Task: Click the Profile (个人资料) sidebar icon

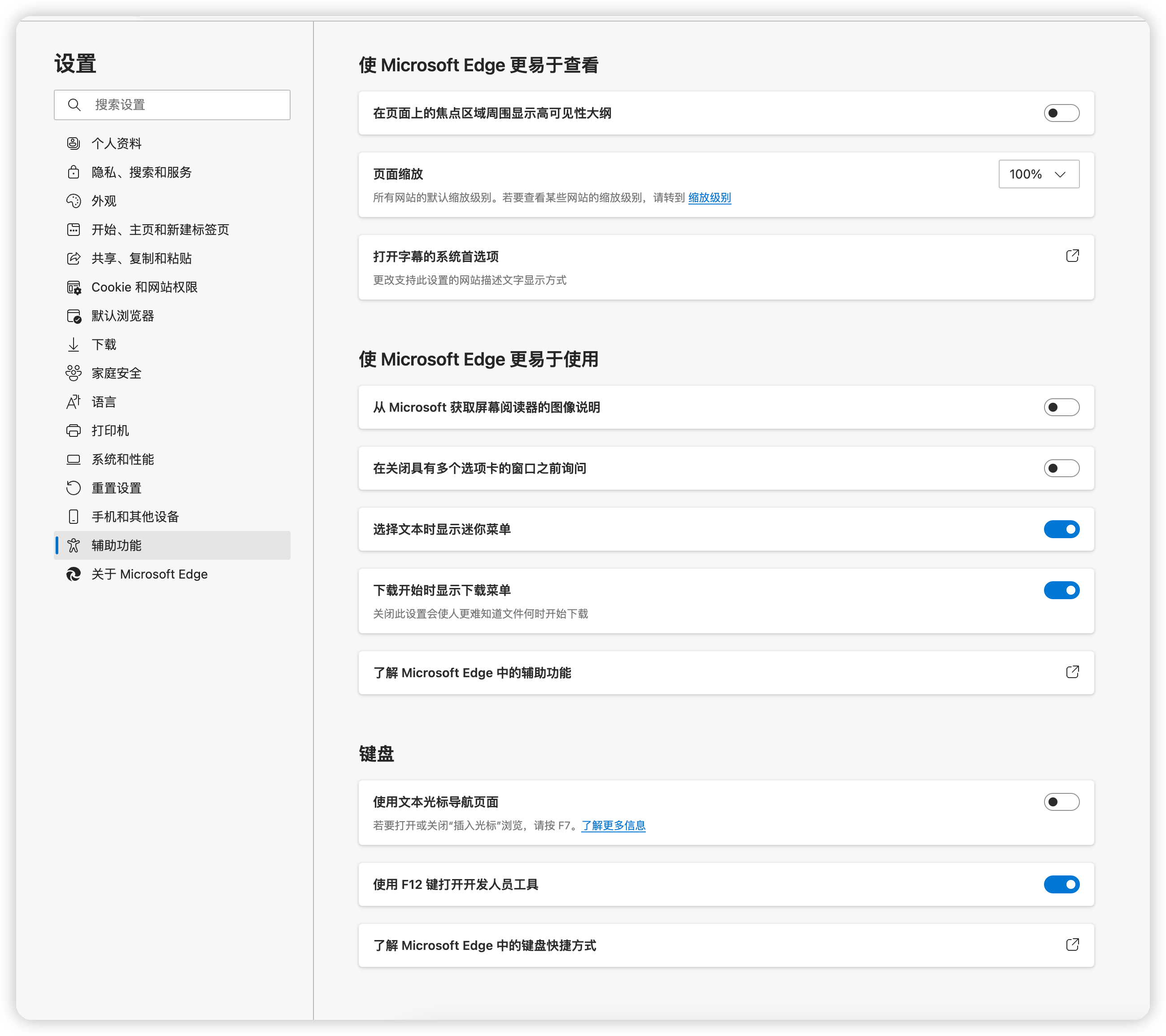Action: pos(74,143)
